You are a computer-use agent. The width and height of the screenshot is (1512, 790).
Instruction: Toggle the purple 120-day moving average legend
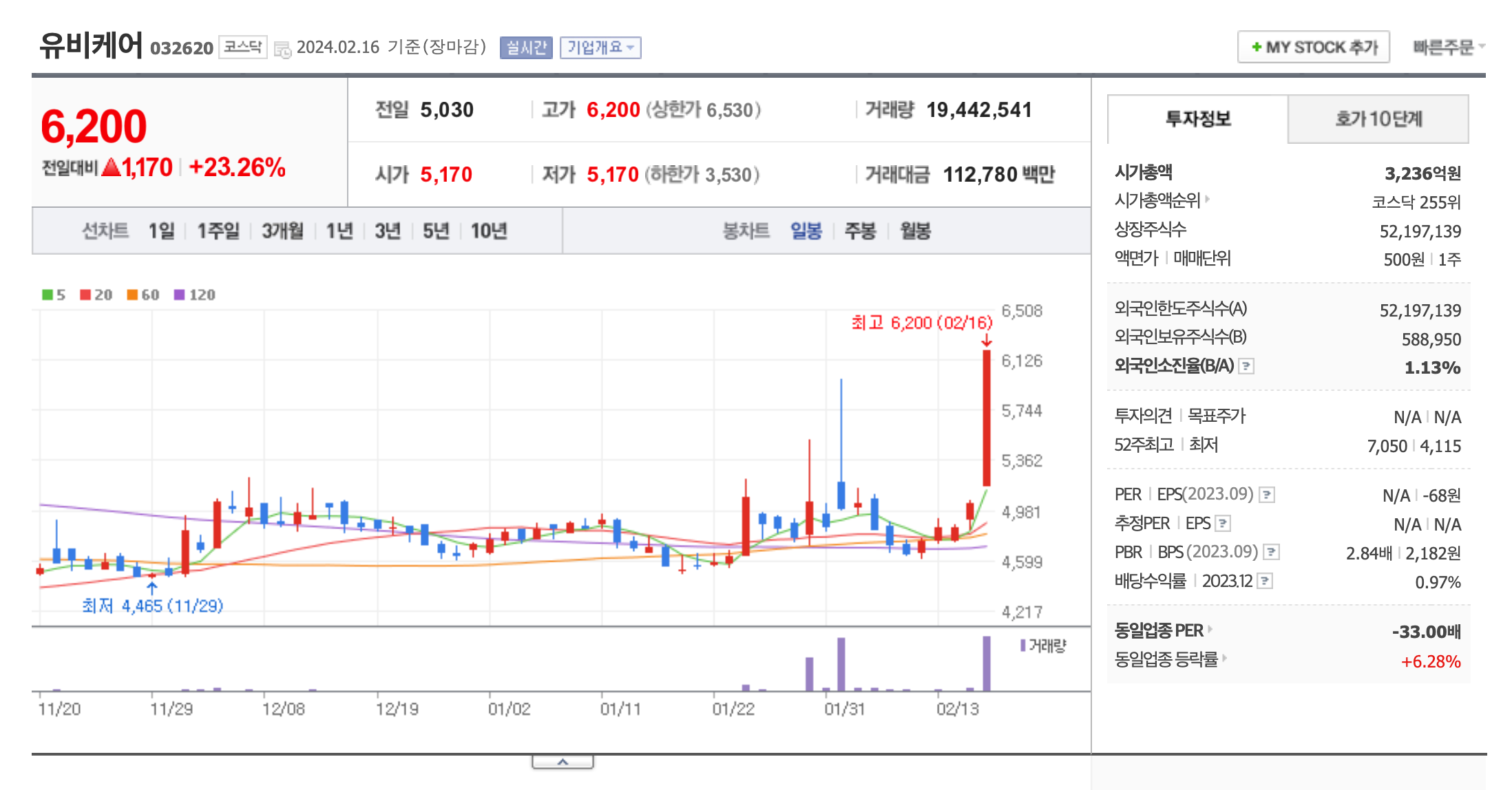(179, 295)
